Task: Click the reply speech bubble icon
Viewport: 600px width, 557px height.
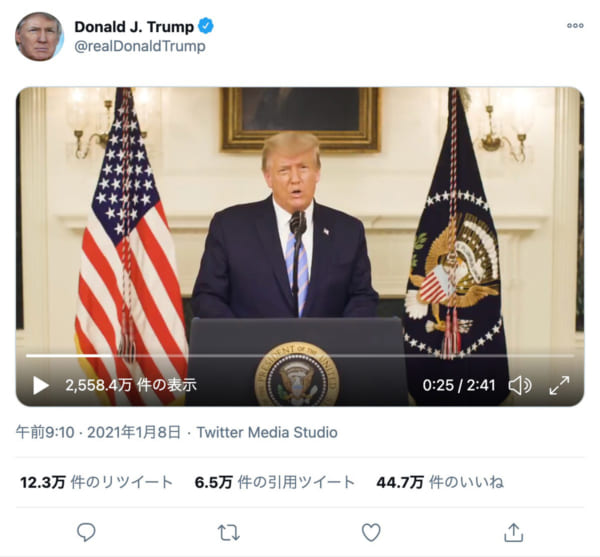Action: point(86,532)
